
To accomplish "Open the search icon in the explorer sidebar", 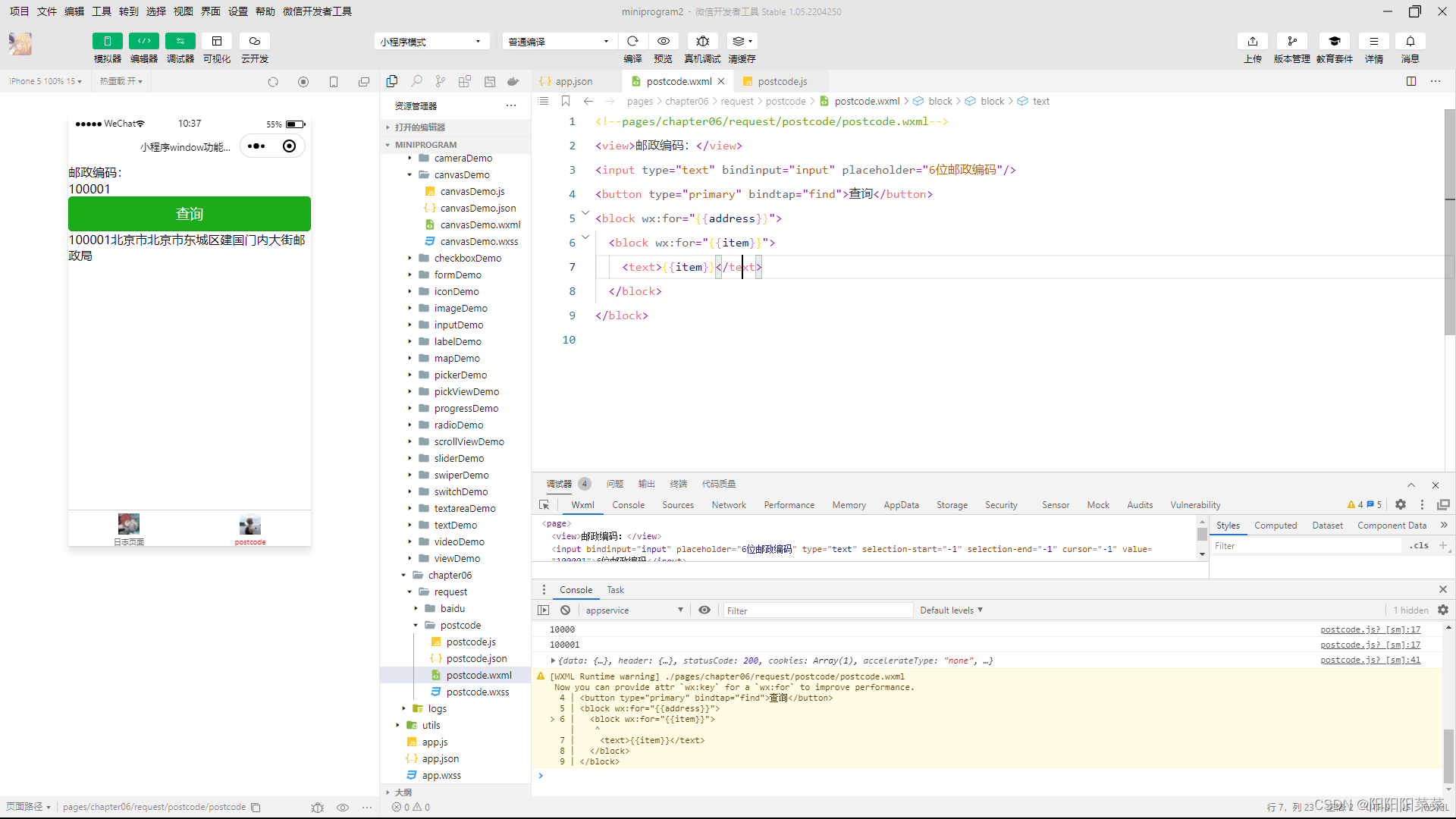I will [416, 81].
